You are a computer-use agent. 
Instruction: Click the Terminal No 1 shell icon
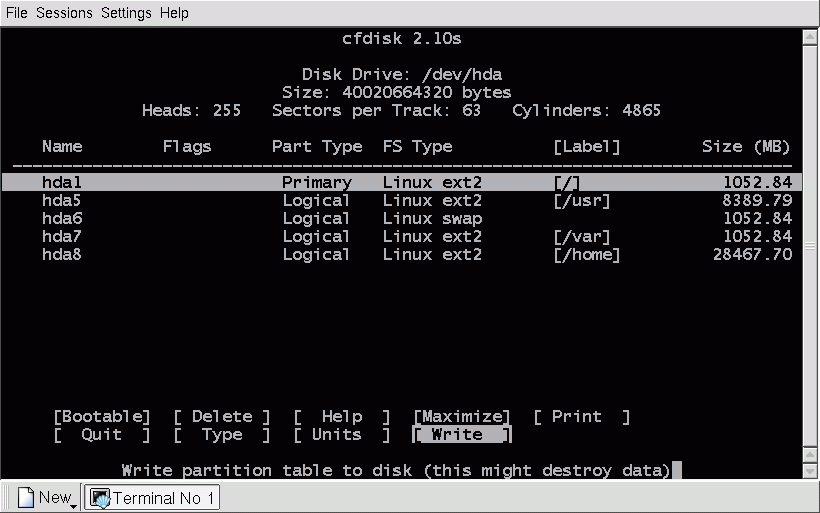pos(100,498)
